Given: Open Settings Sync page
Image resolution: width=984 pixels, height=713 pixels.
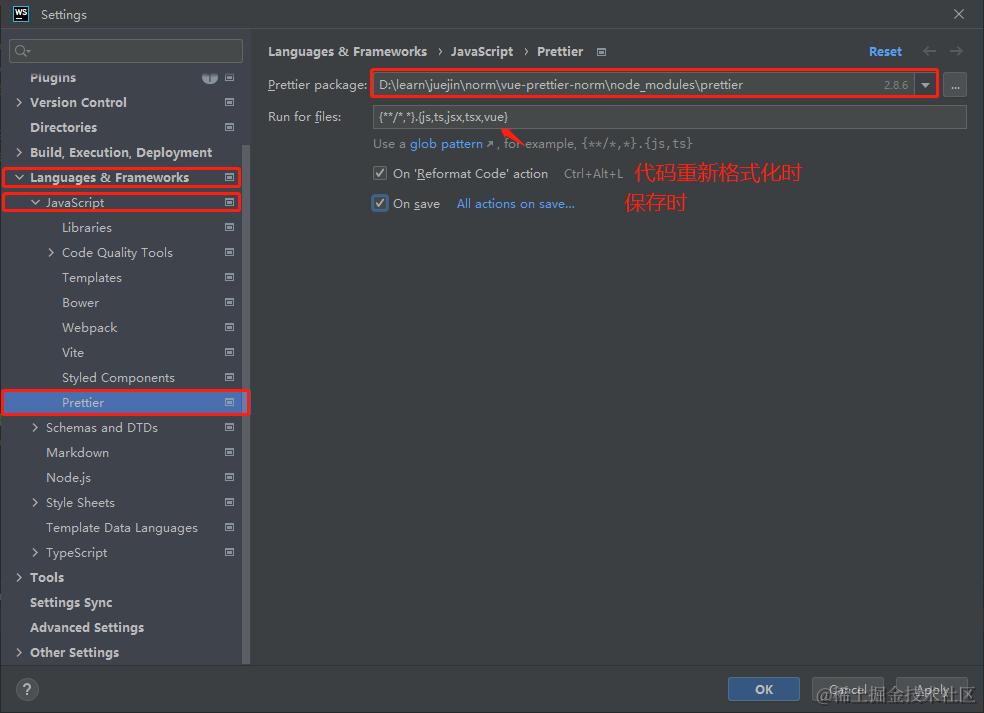Looking at the screenshot, I should click(71, 603).
